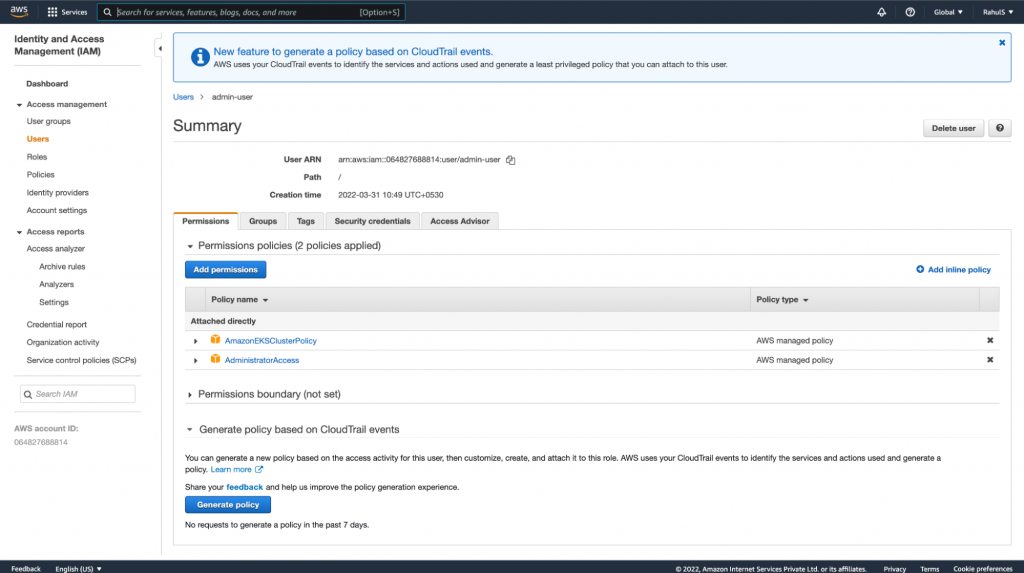Switch to the Tags tab
The width and height of the screenshot is (1024, 573).
pyautogui.click(x=306, y=221)
